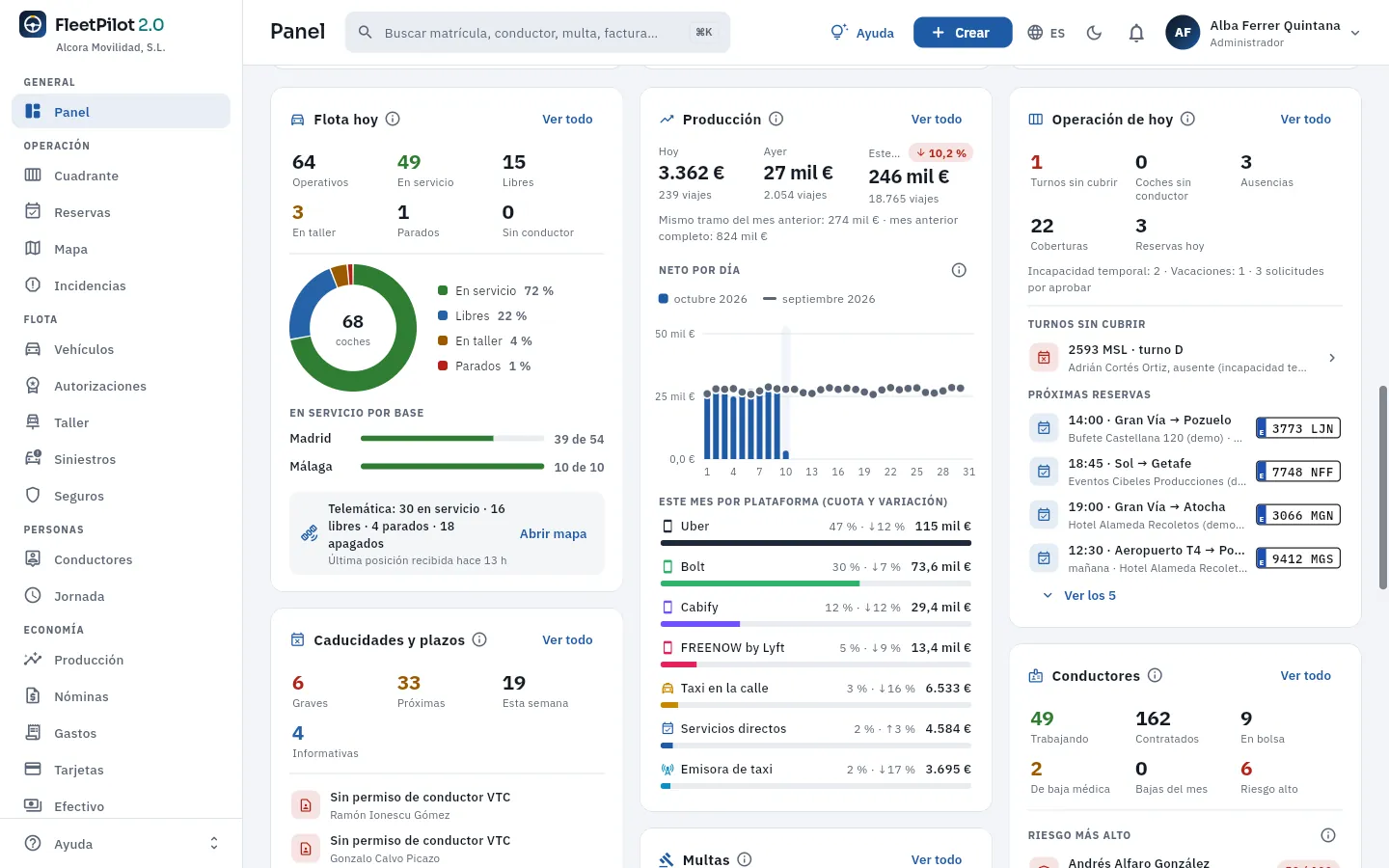Click Ver todo in Producción card
Viewport: 1389px width, 868px height.
pyautogui.click(x=937, y=119)
